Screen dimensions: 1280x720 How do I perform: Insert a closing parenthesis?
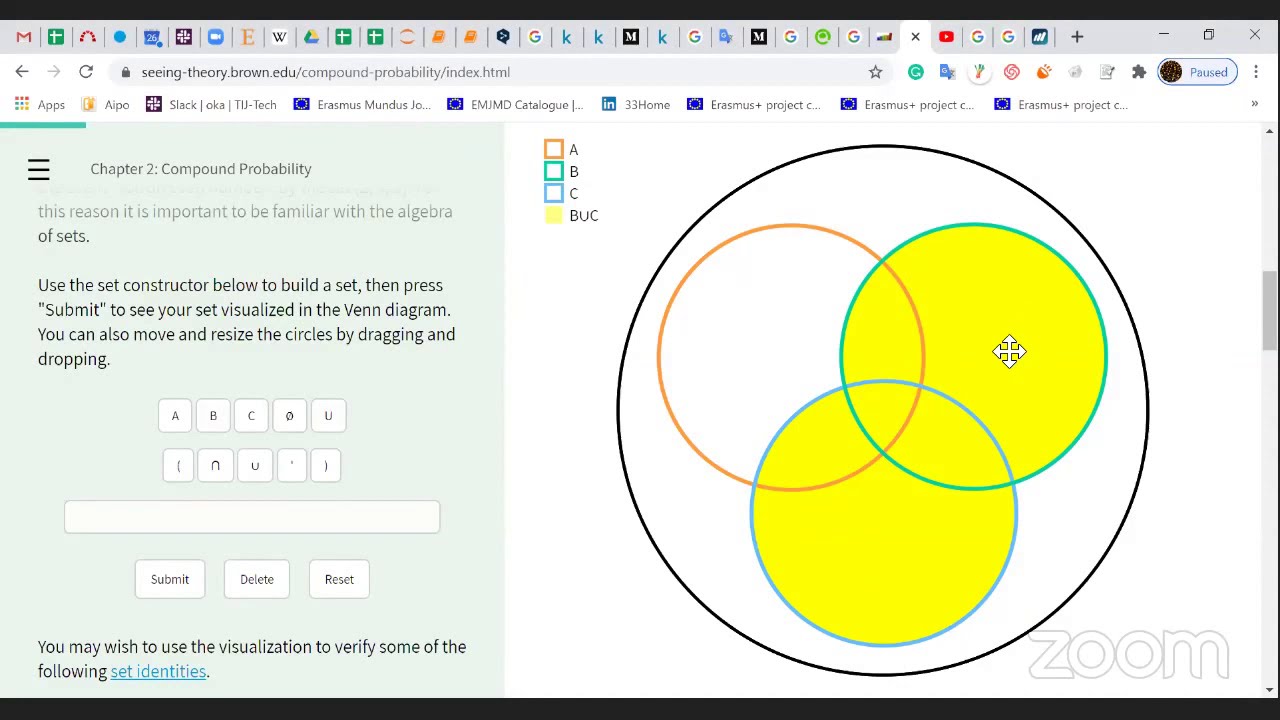click(325, 466)
